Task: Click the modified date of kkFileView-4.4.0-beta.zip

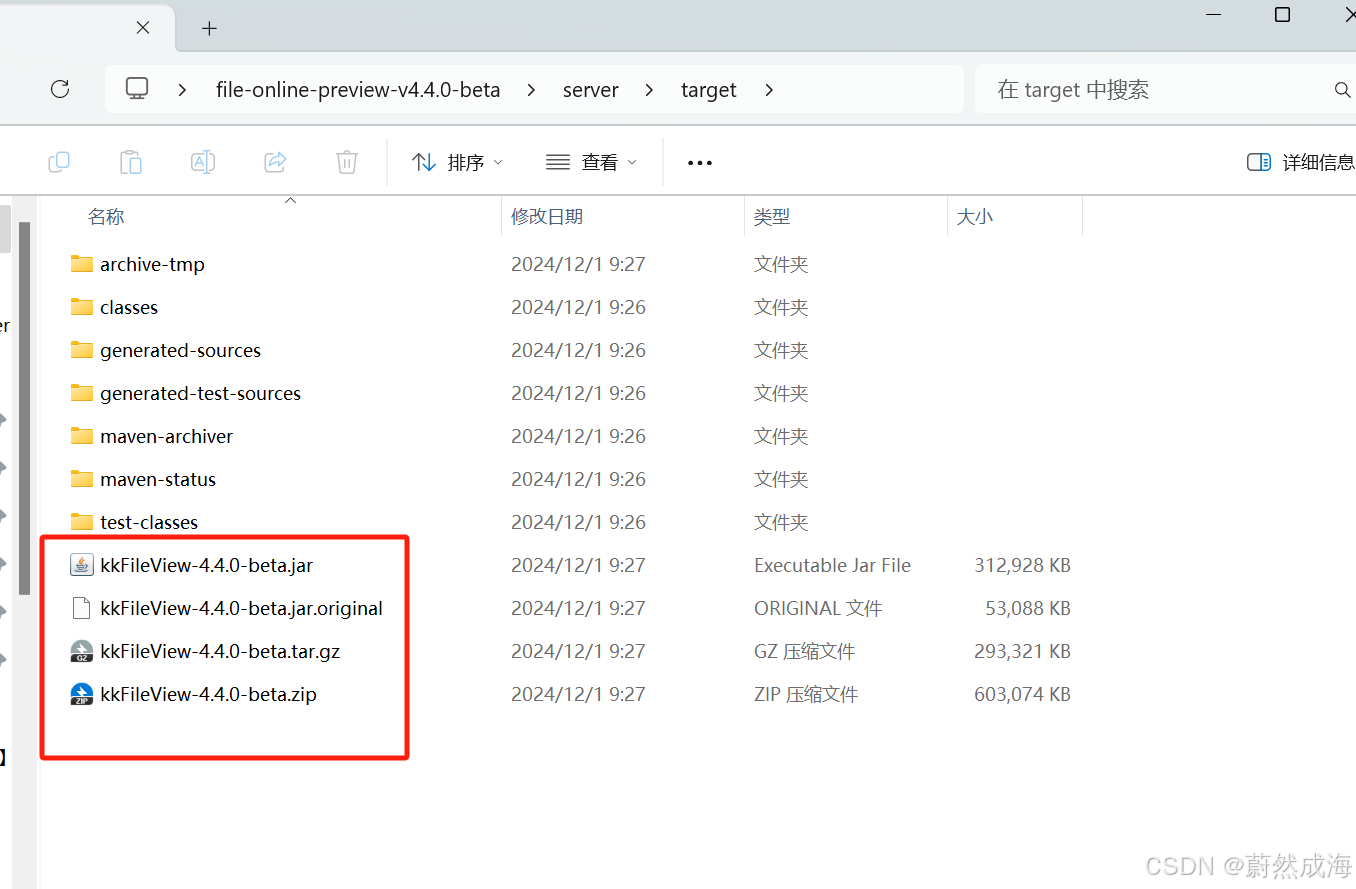Action: 578,694
